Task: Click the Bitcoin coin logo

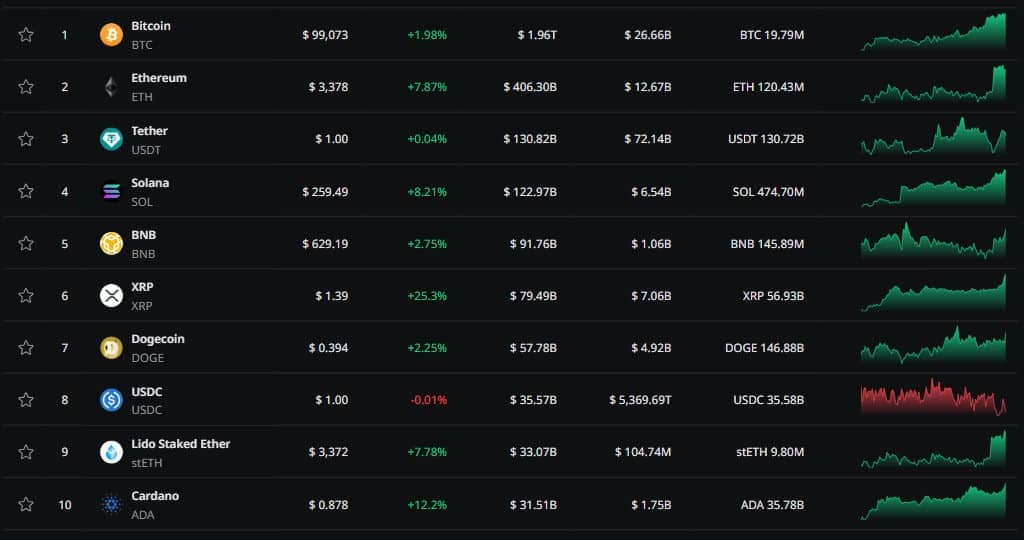Action: click(x=111, y=35)
